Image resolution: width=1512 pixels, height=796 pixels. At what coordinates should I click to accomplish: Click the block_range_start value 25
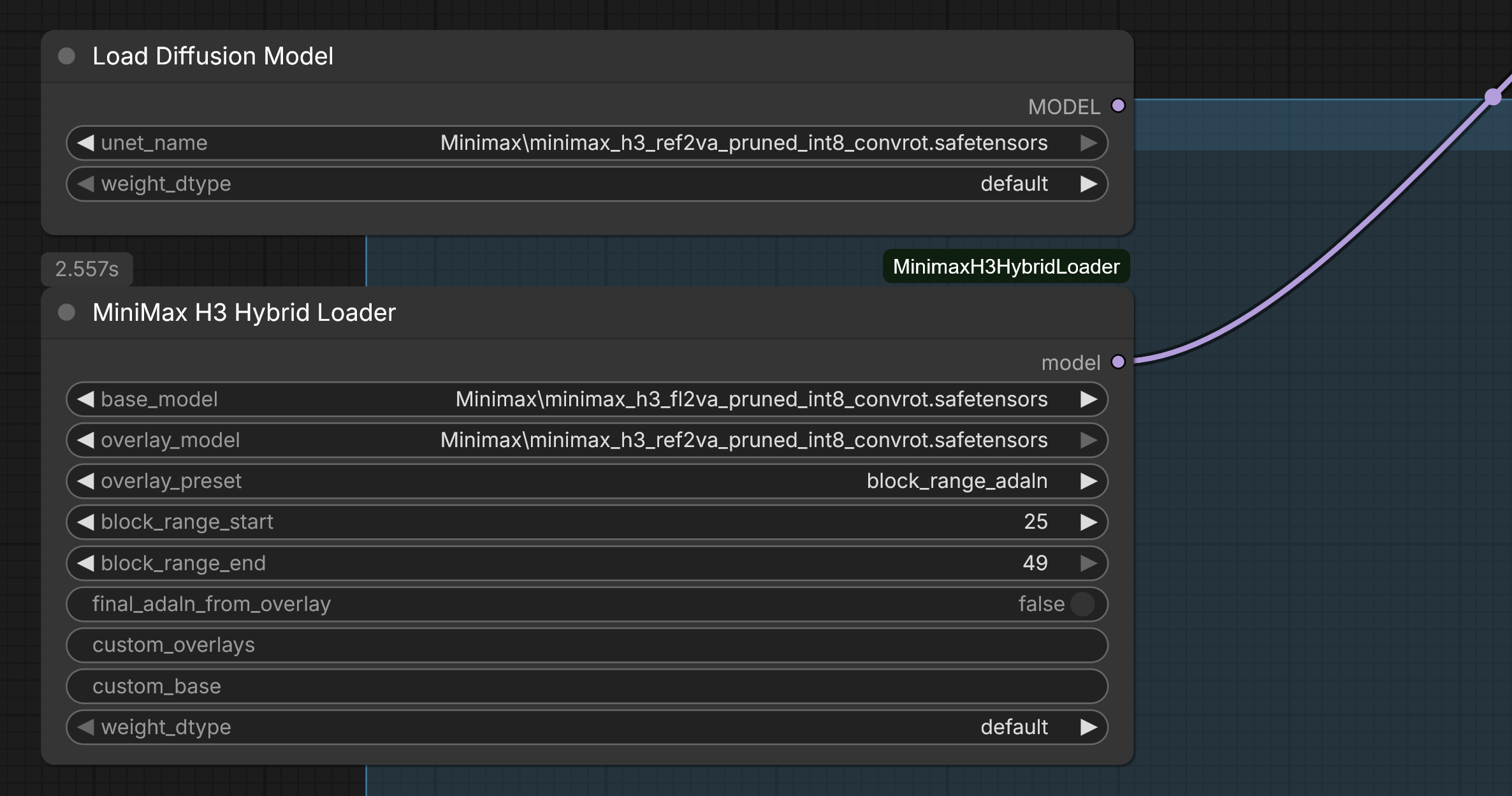pyautogui.click(x=1036, y=522)
